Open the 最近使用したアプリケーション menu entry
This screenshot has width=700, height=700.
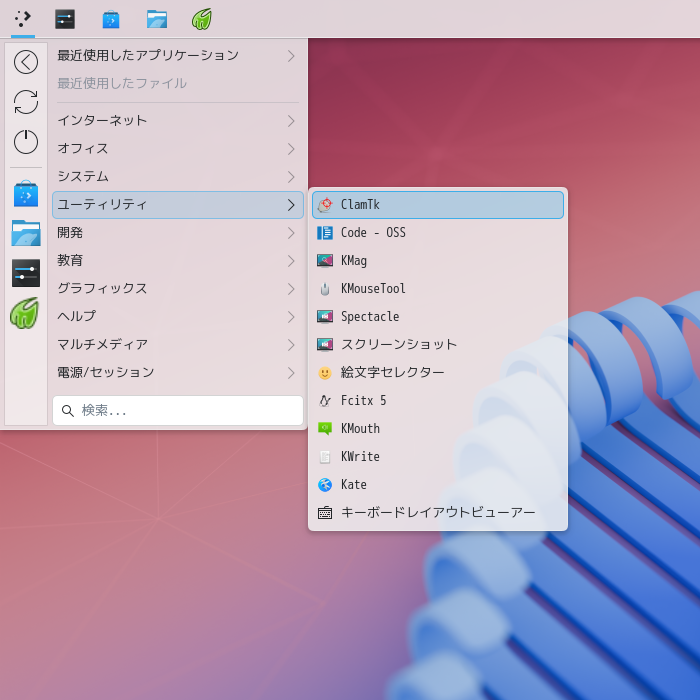coord(178,56)
